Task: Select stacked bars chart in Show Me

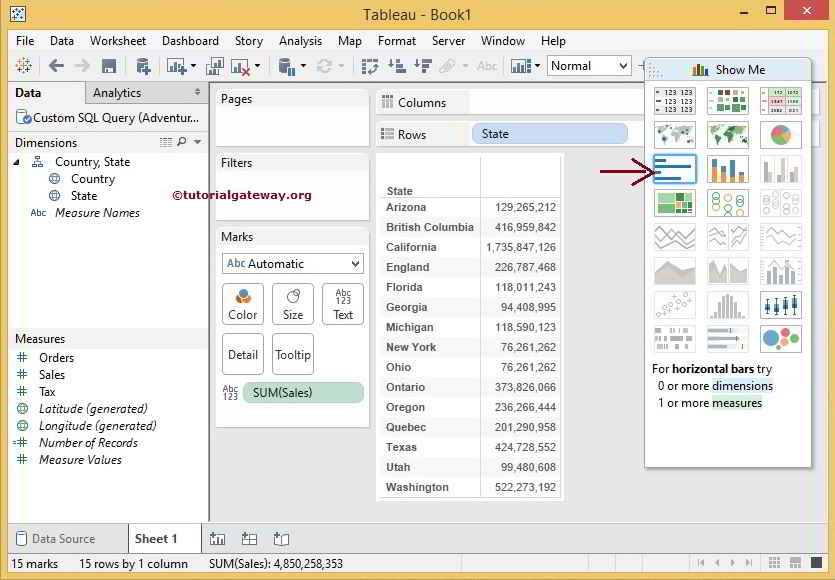Action: (x=727, y=169)
